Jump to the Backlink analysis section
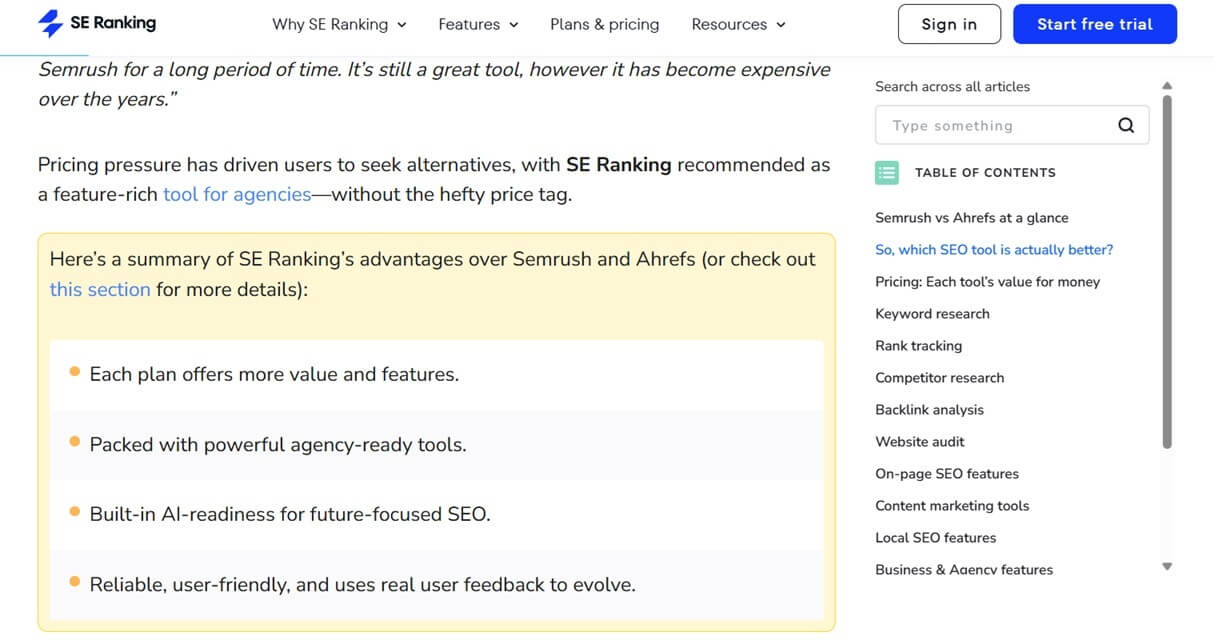Viewport: 1214px width, 640px height. pyautogui.click(x=929, y=409)
